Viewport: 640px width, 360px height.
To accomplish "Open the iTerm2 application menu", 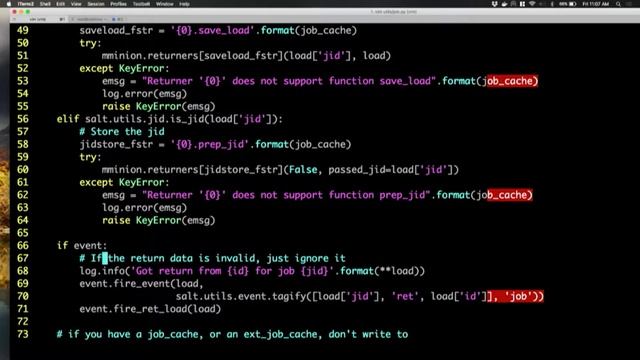I will 25,4.
